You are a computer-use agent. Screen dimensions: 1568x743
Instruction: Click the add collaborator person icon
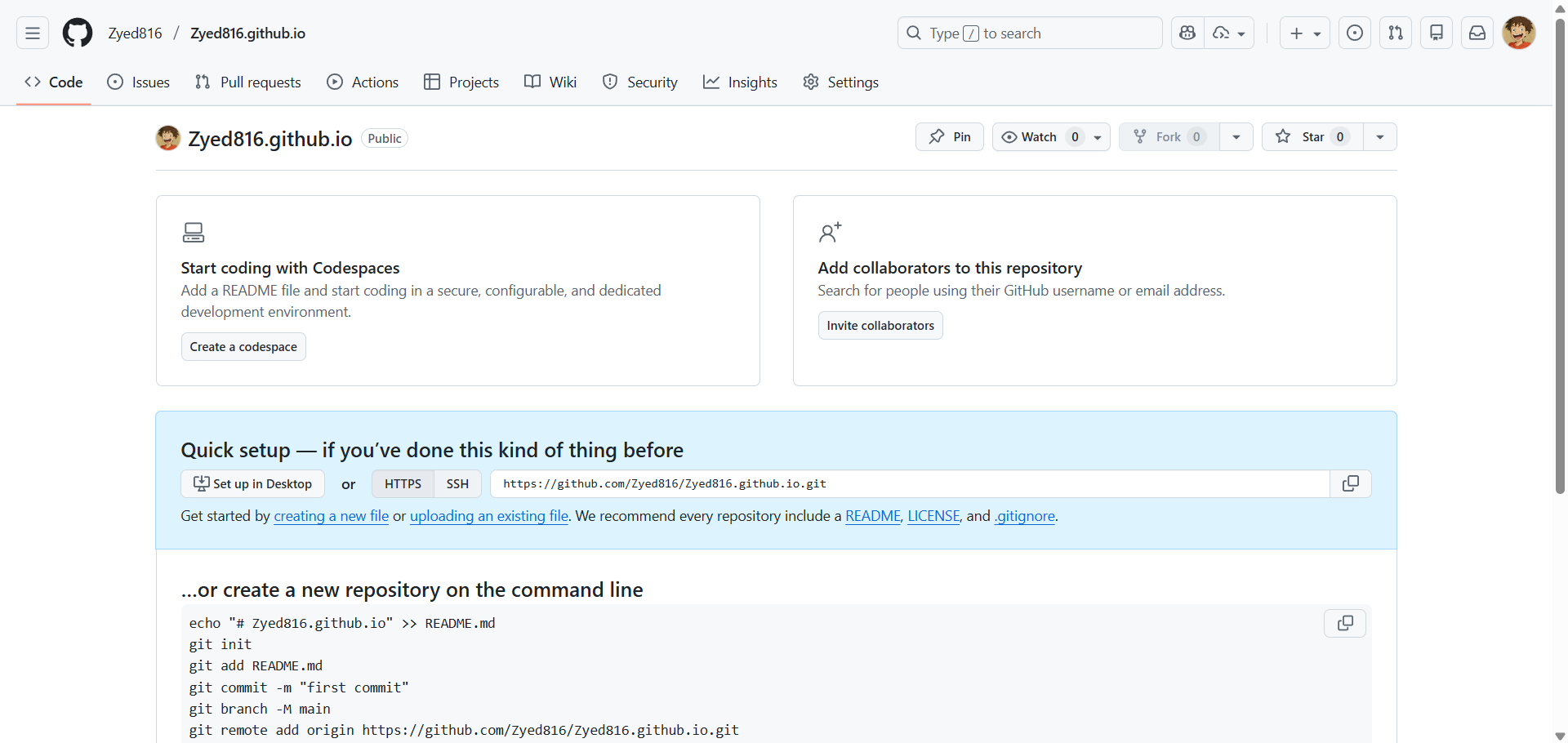[x=830, y=233]
